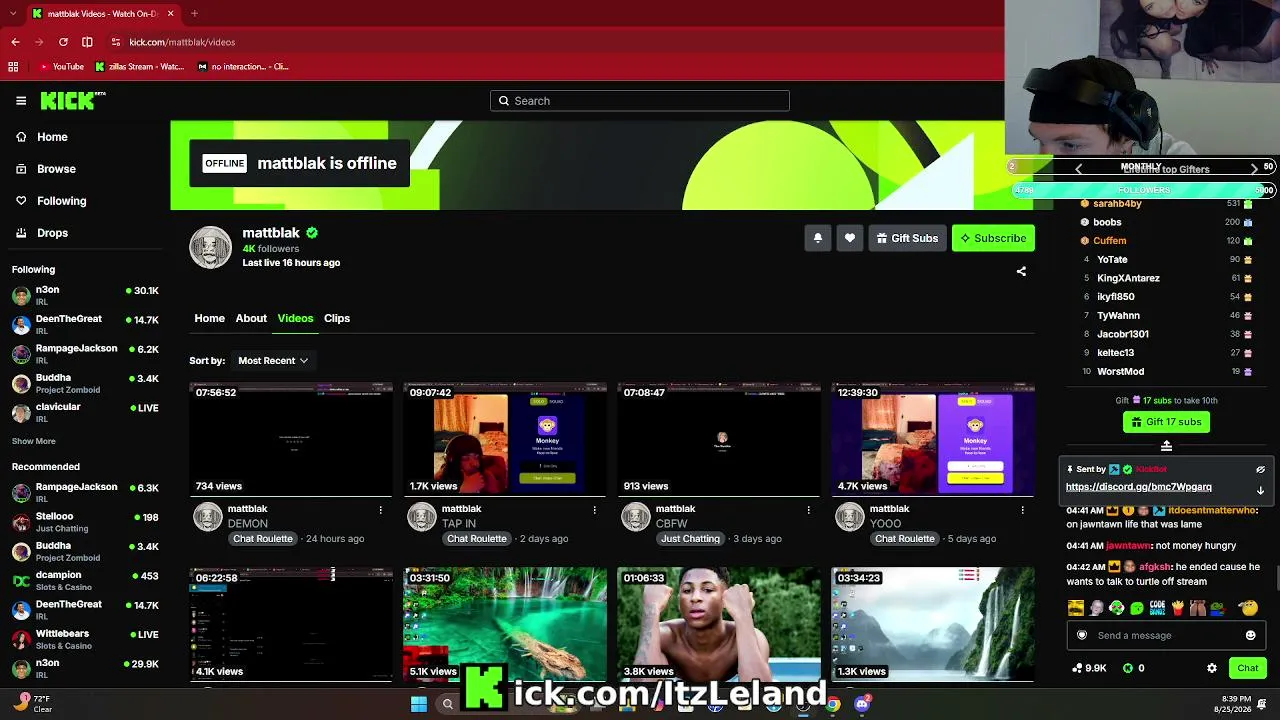Image resolution: width=1280 pixels, height=720 pixels.
Task: Click mattblak's profile avatar
Action: pyautogui.click(x=211, y=247)
